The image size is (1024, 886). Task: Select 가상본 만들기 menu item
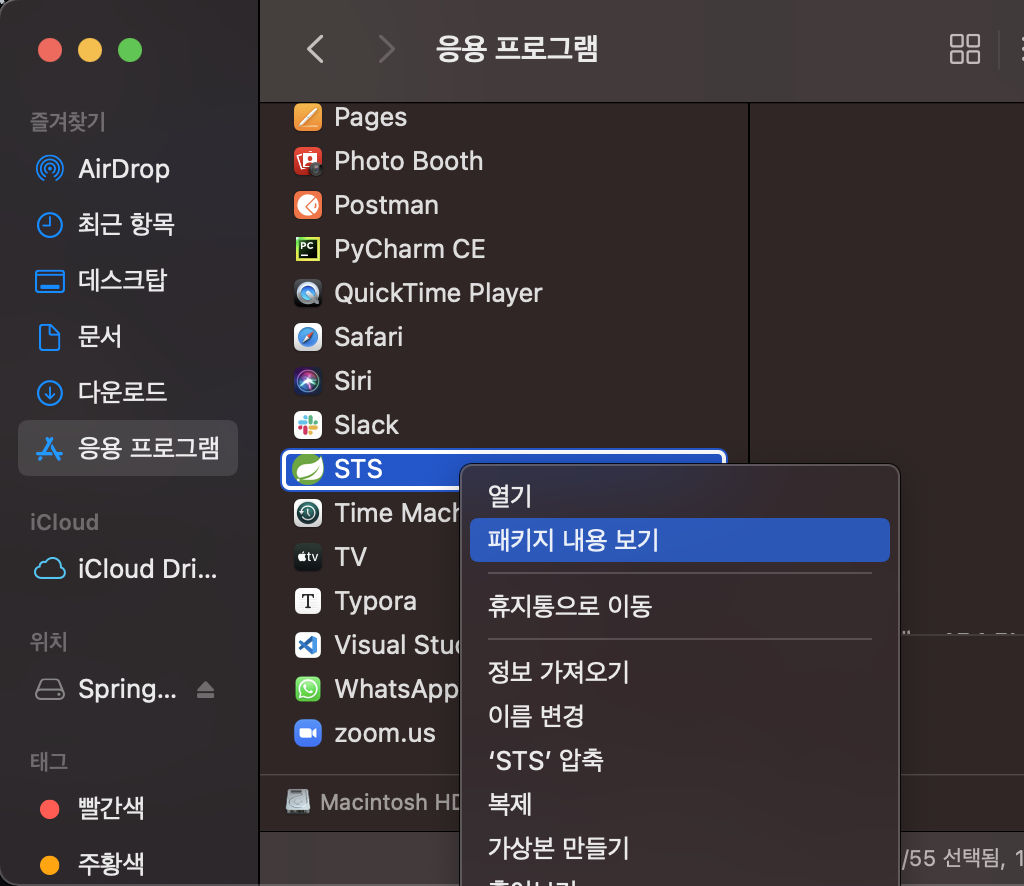coord(679,847)
